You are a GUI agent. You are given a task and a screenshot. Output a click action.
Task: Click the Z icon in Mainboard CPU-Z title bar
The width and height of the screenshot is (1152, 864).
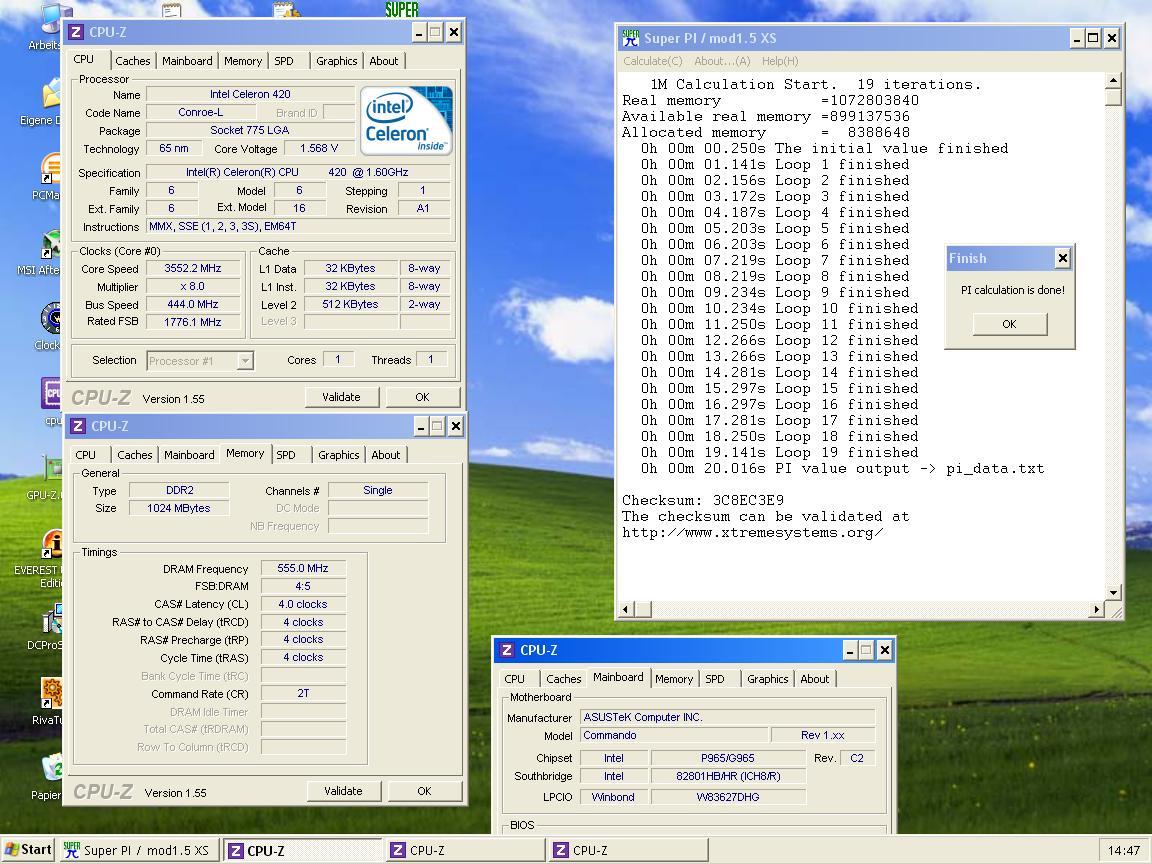(x=506, y=650)
